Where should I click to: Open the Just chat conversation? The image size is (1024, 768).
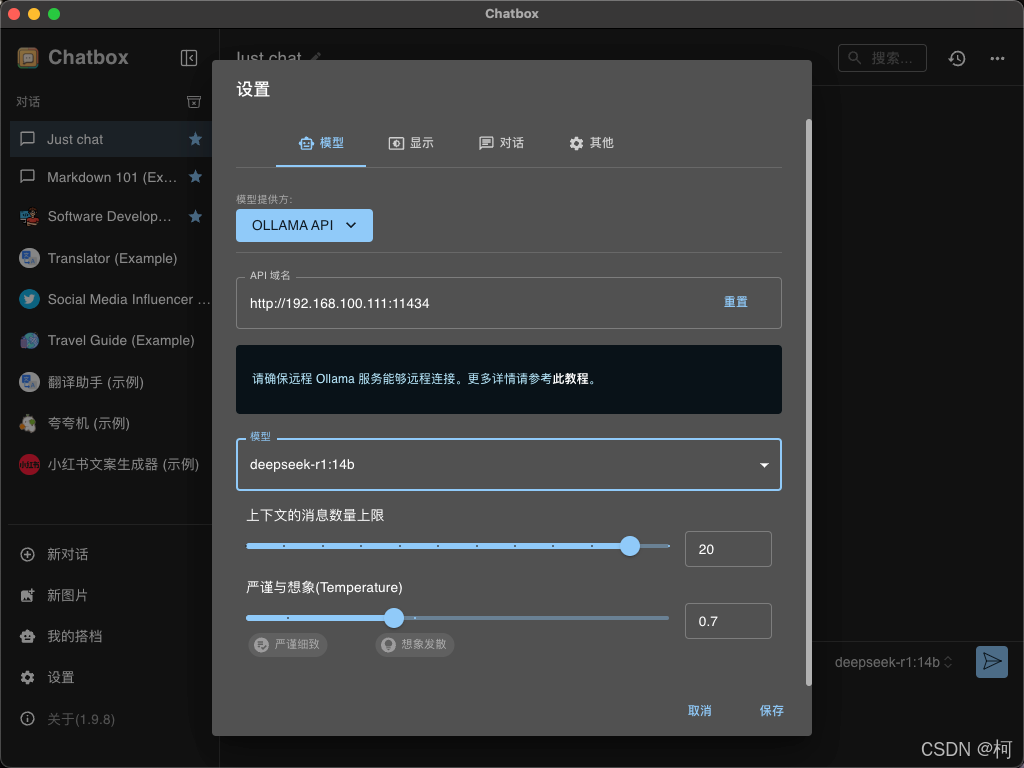pos(110,139)
